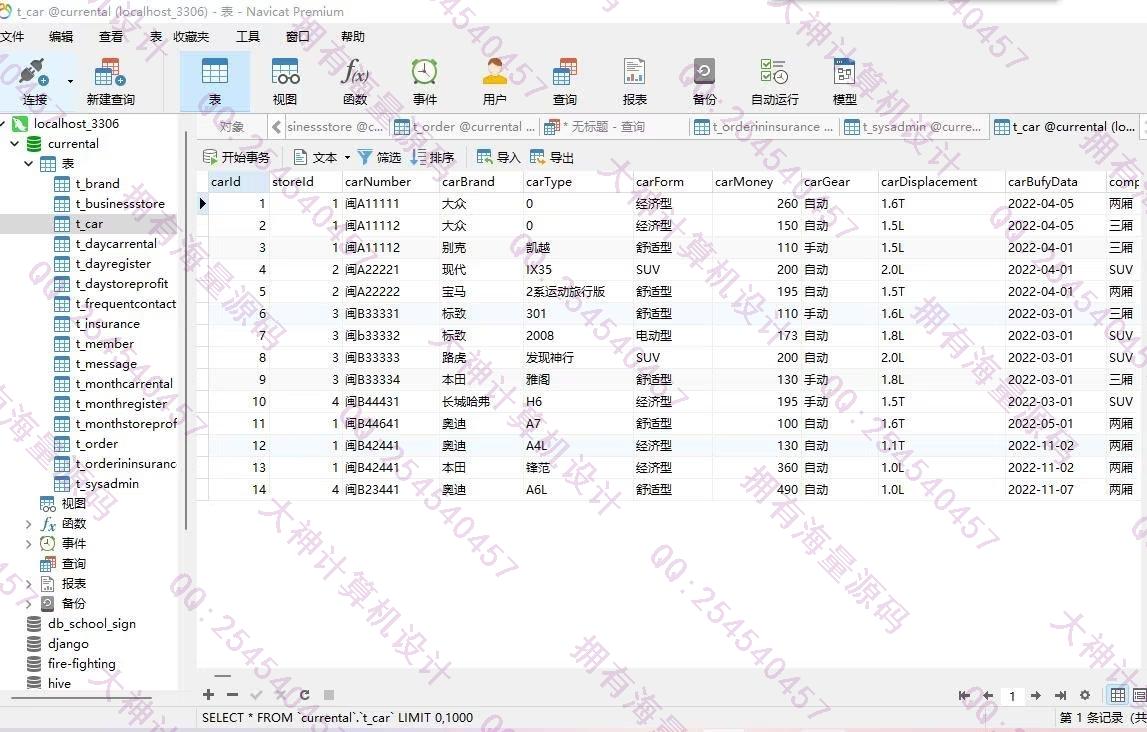Open the 函数 functions toolbar button
Viewport: 1147px width, 732px height.
[x=355, y=82]
